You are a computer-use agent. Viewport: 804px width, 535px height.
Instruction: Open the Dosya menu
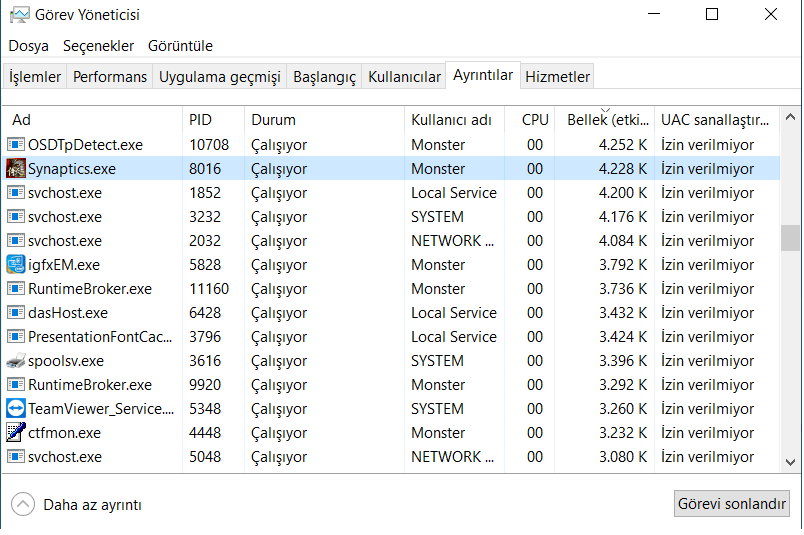(29, 46)
